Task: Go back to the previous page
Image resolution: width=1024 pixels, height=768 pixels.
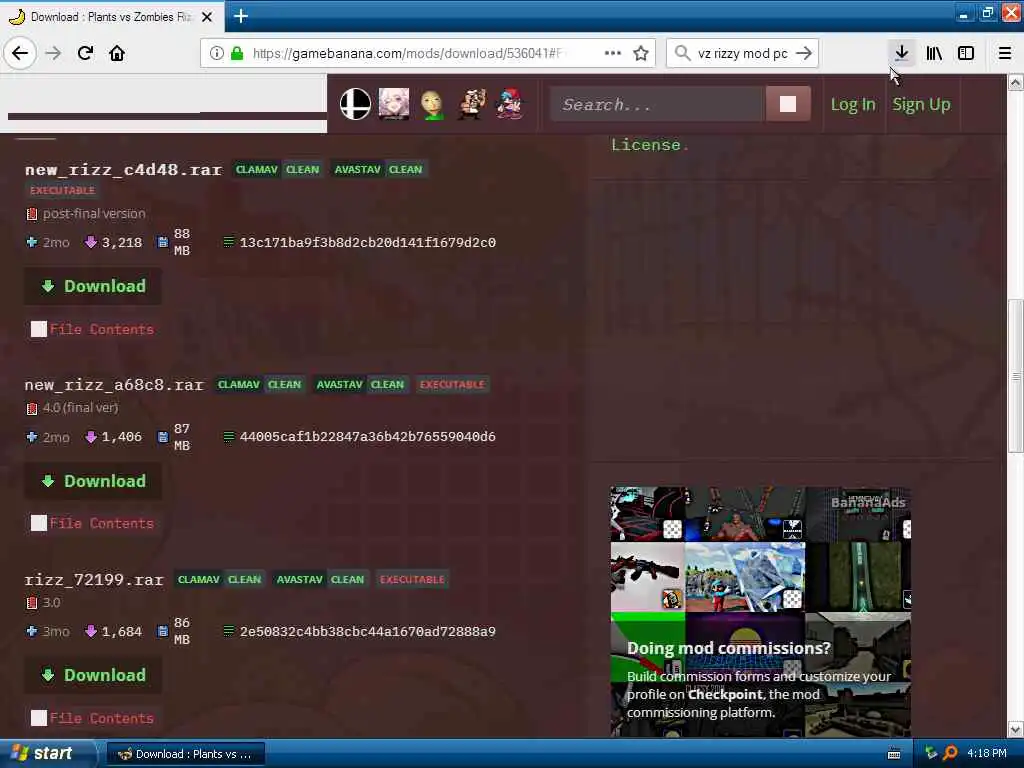Action: click(20, 54)
